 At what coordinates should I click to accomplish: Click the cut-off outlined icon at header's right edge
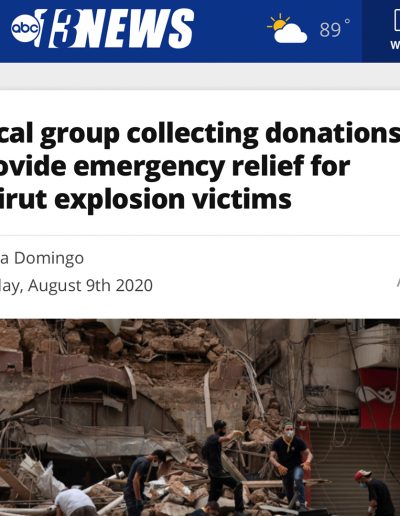(x=396, y=20)
